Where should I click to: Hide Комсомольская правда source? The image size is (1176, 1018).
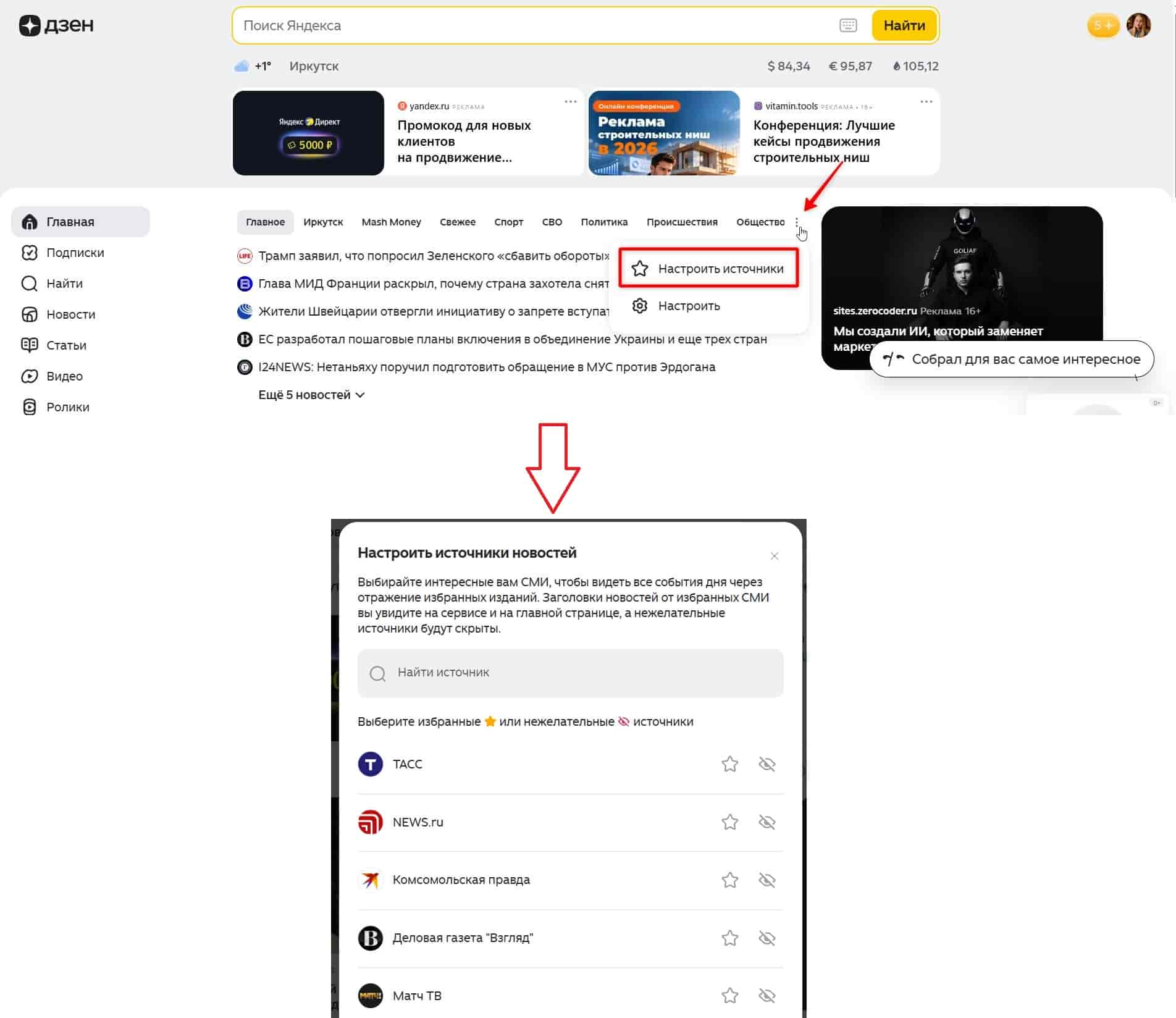coord(766,880)
